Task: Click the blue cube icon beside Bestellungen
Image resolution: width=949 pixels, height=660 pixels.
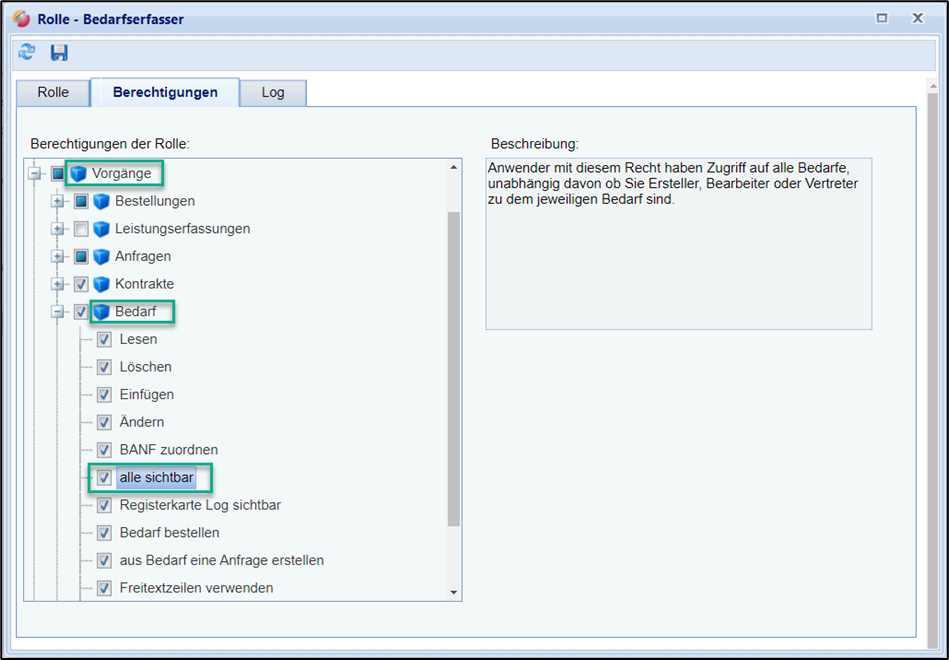Action: [x=102, y=201]
